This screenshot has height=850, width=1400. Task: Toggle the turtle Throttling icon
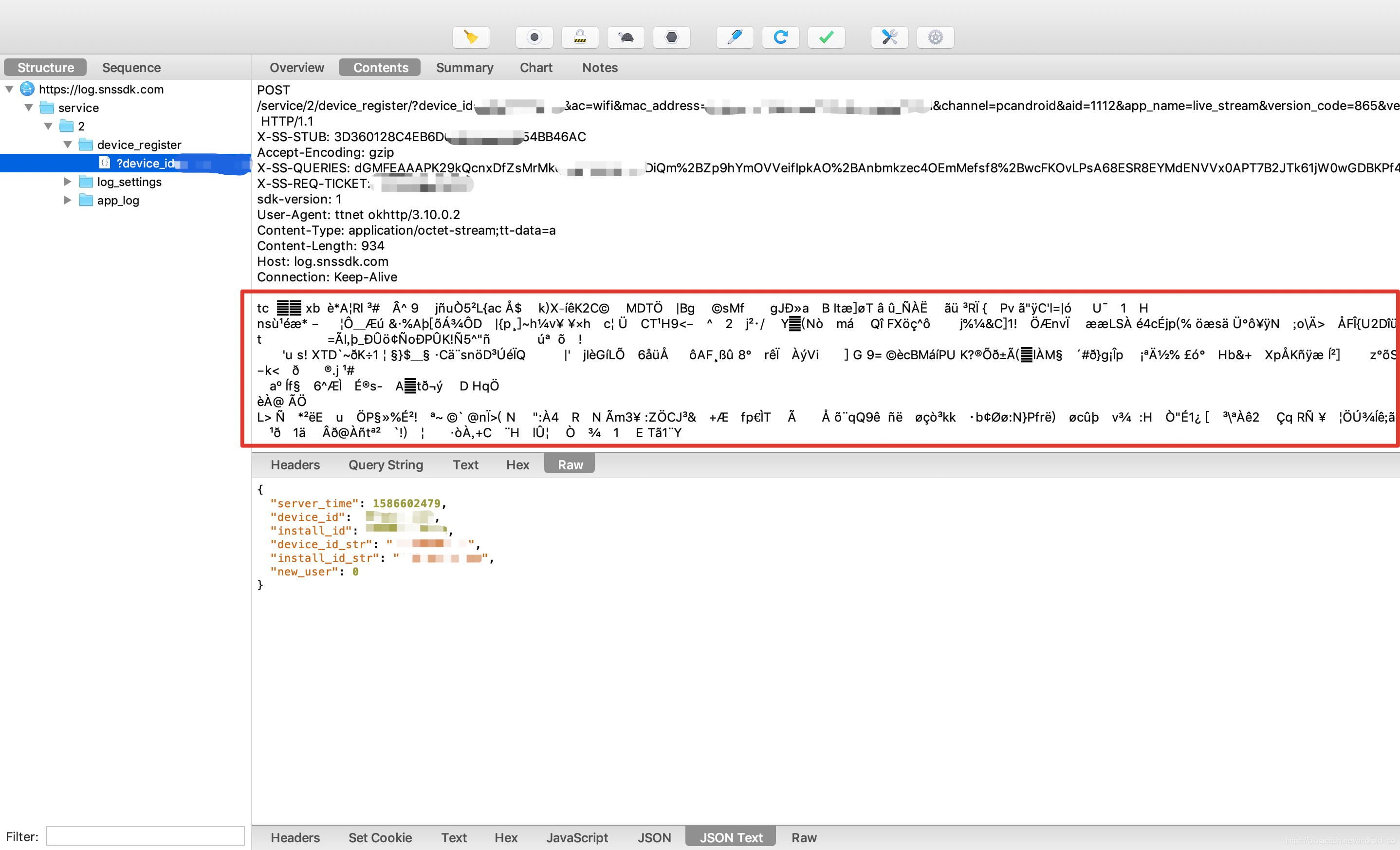tap(626, 37)
